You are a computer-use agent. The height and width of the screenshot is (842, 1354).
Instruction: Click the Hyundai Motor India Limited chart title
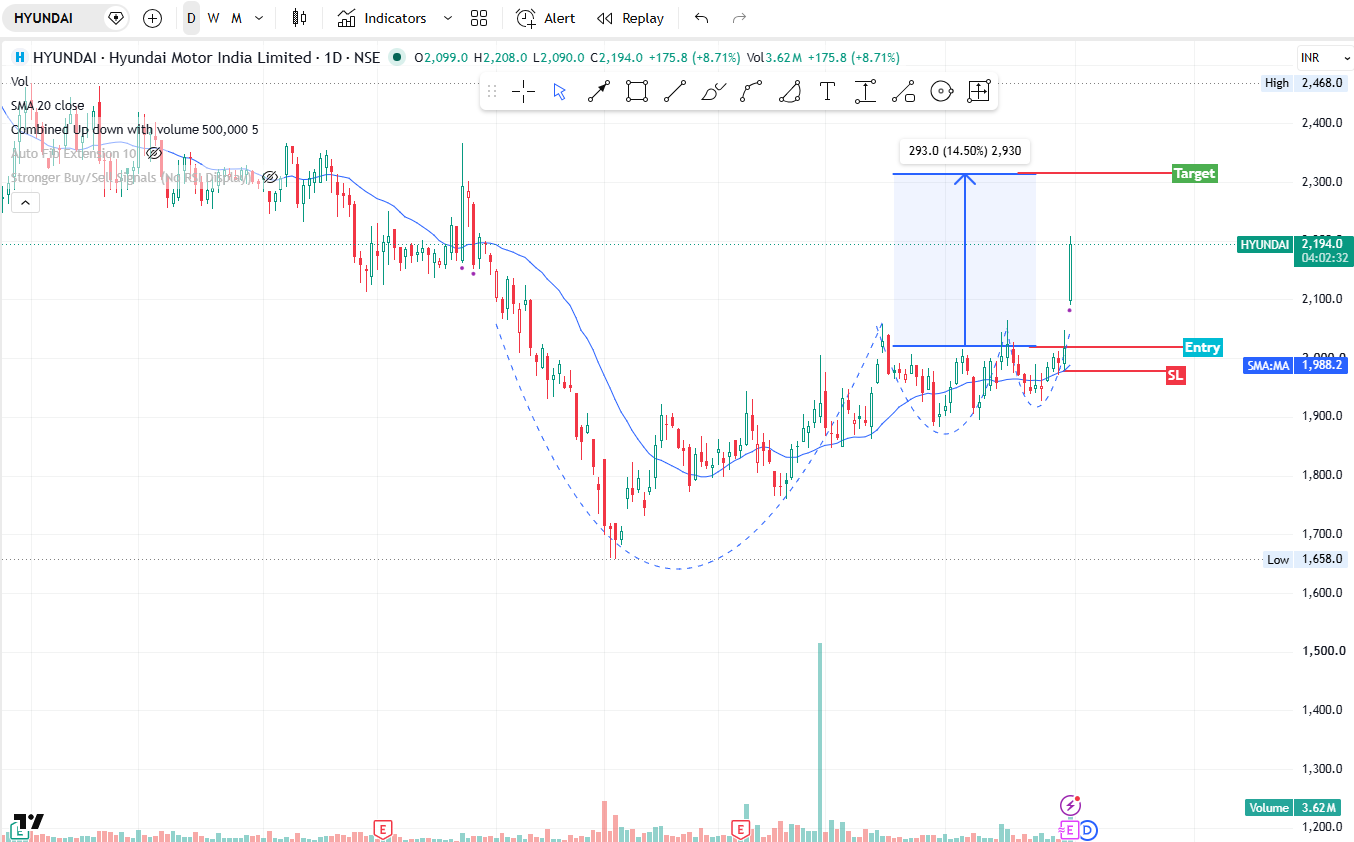coord(172,58)
